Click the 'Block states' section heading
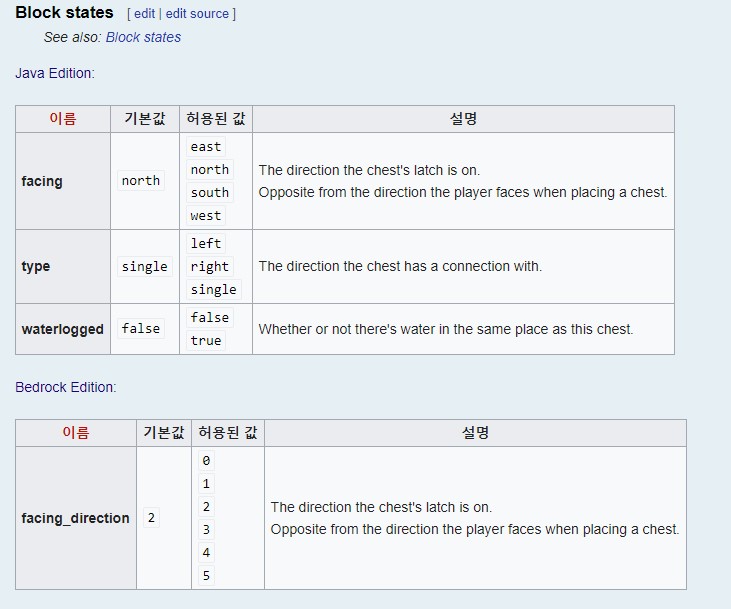Image resolution: width=731 pixels, height=609 pixels. (x=64, y=13)
